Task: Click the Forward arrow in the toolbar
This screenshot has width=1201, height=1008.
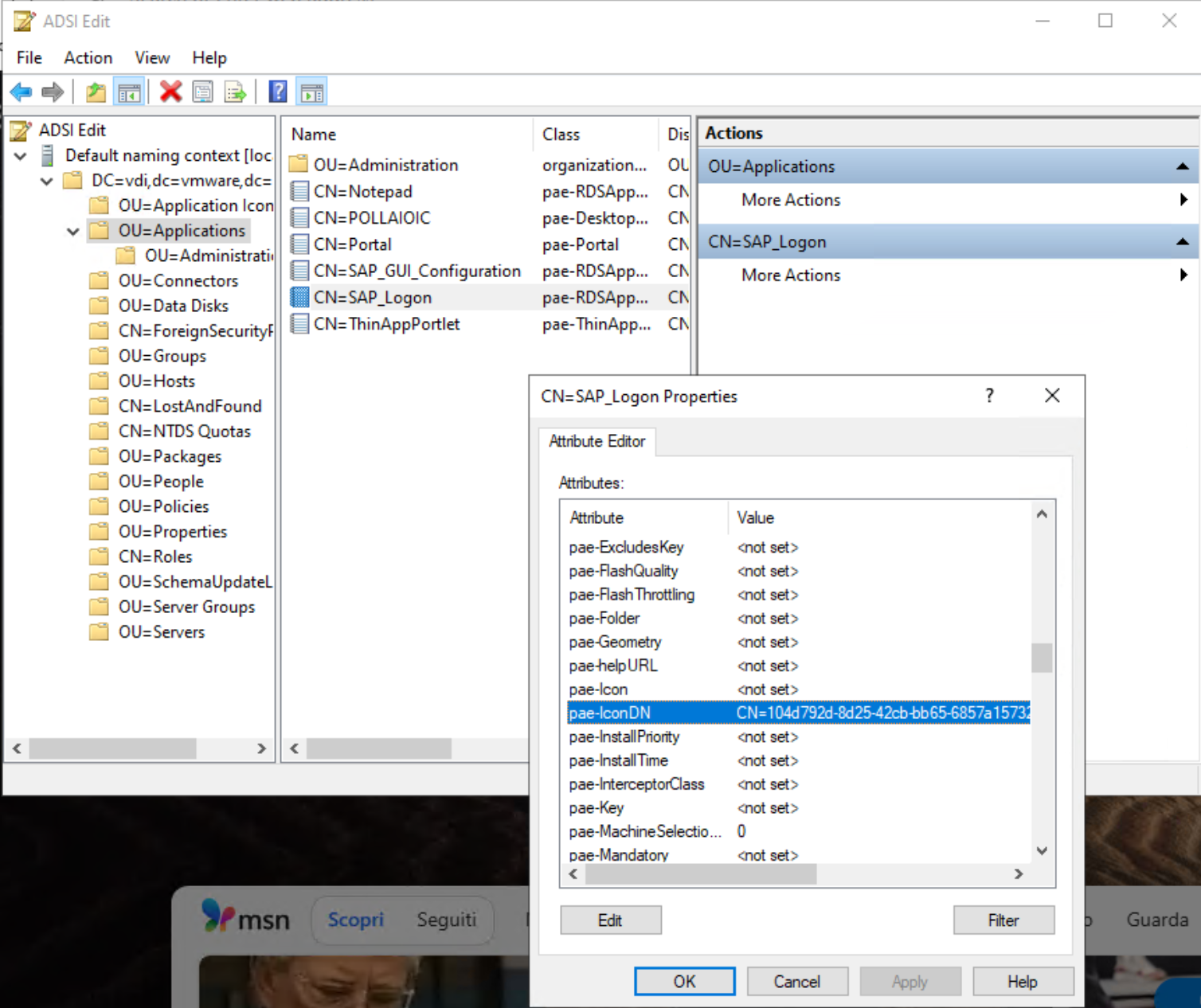Action: 53,92
